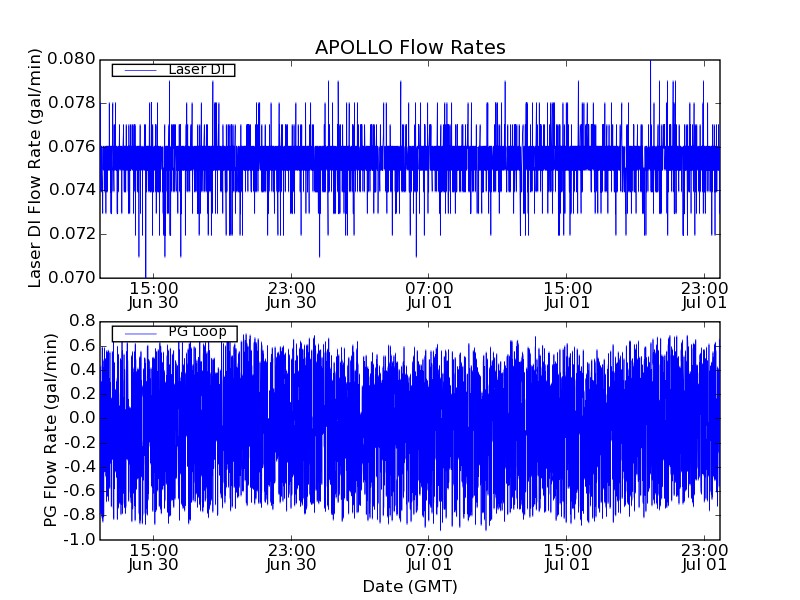Screen dimensions: 800x600
Task: Click the "PG Flow Rate (gal/min)" axis label
Action: pos(50,430)
